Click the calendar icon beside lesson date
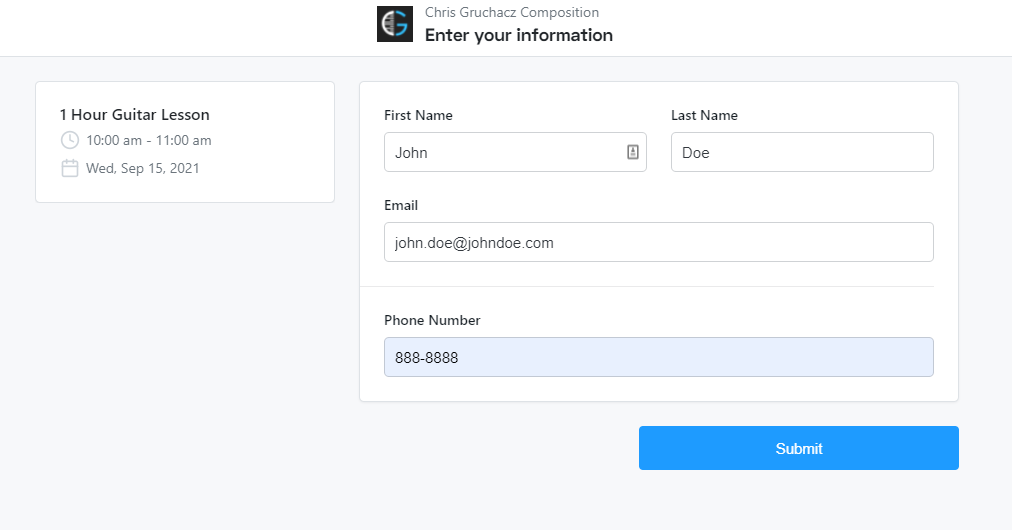 (70, 168)
